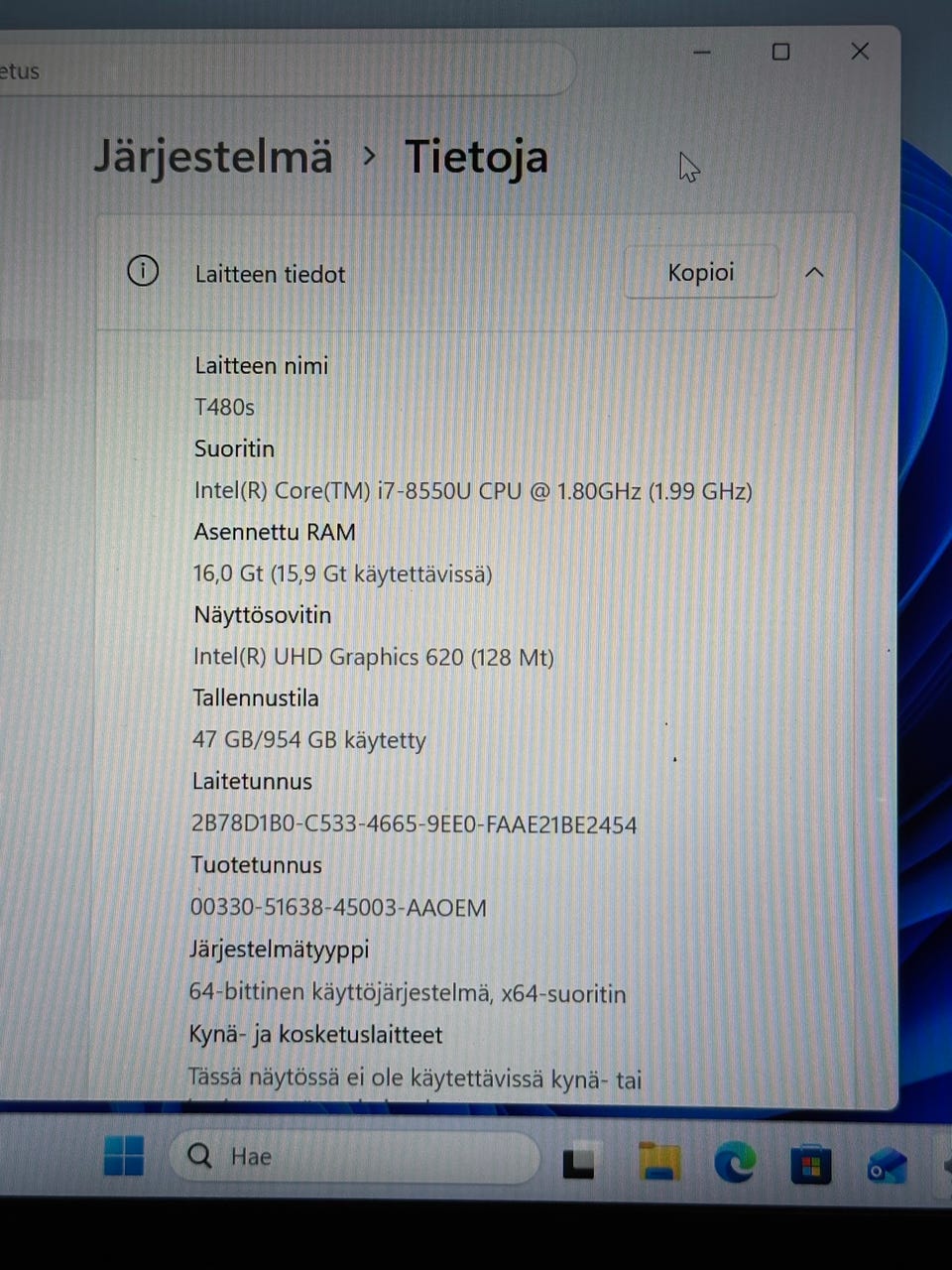Click the Suoritin label

[234, 448]
